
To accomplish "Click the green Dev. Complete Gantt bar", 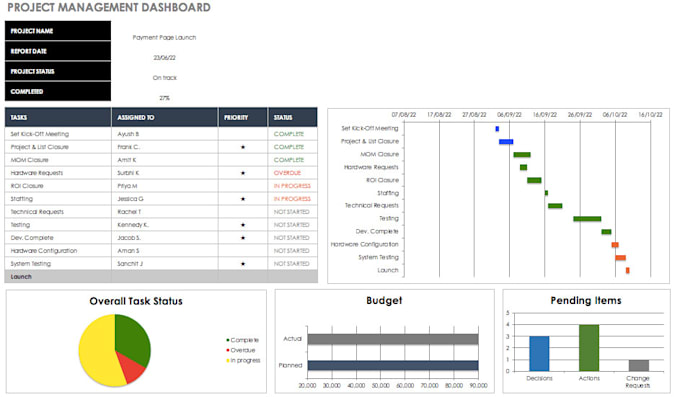I will point(606,232).
